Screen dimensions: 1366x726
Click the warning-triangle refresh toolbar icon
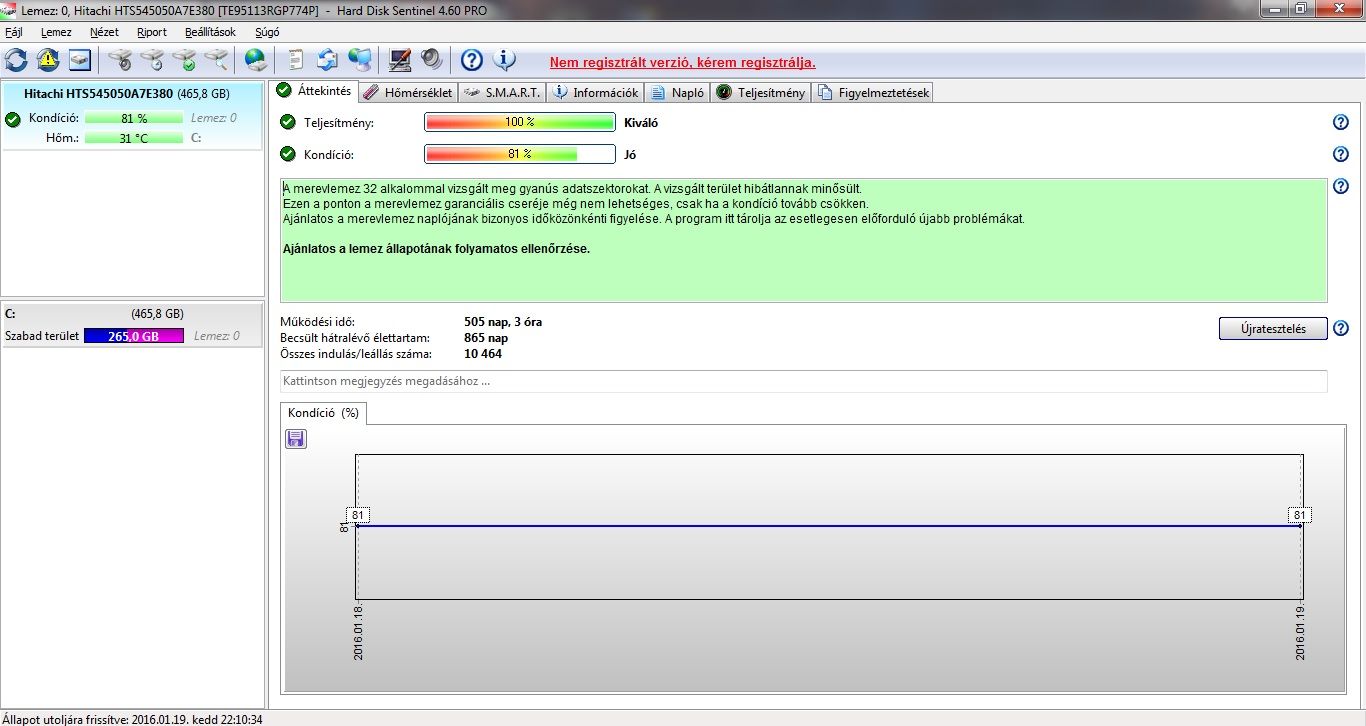coord(47,60)
